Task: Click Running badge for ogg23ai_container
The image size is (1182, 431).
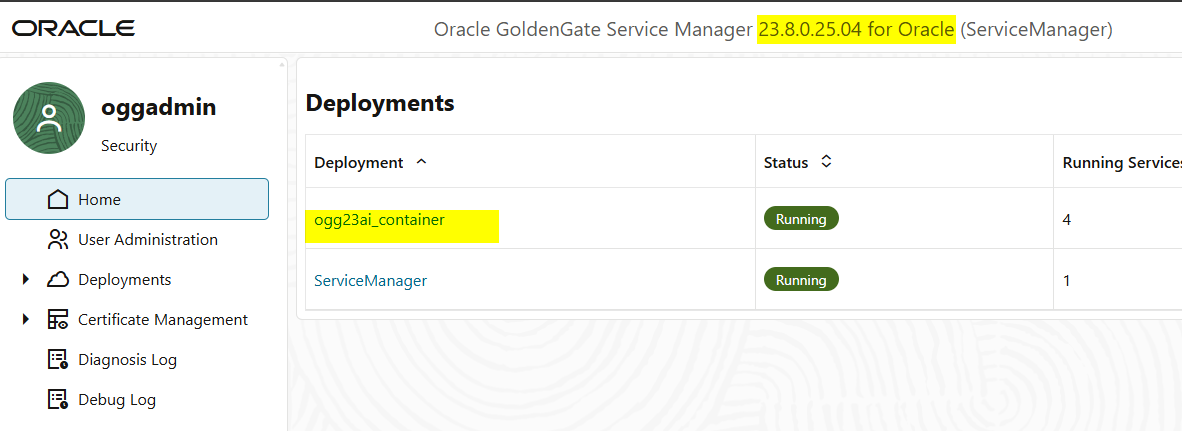Action: [801, 219]
